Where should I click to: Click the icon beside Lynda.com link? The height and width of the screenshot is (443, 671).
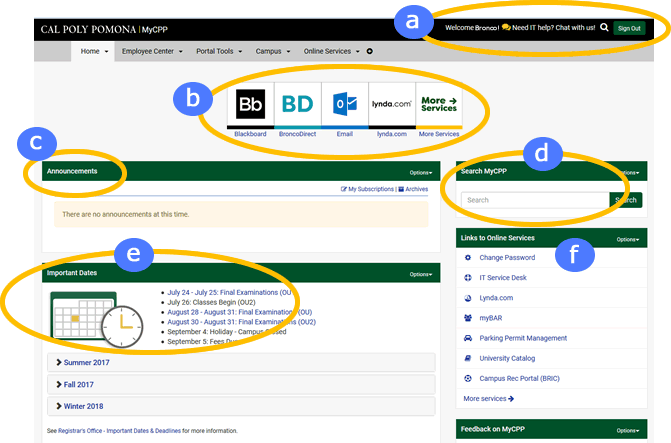click(468, 298)
